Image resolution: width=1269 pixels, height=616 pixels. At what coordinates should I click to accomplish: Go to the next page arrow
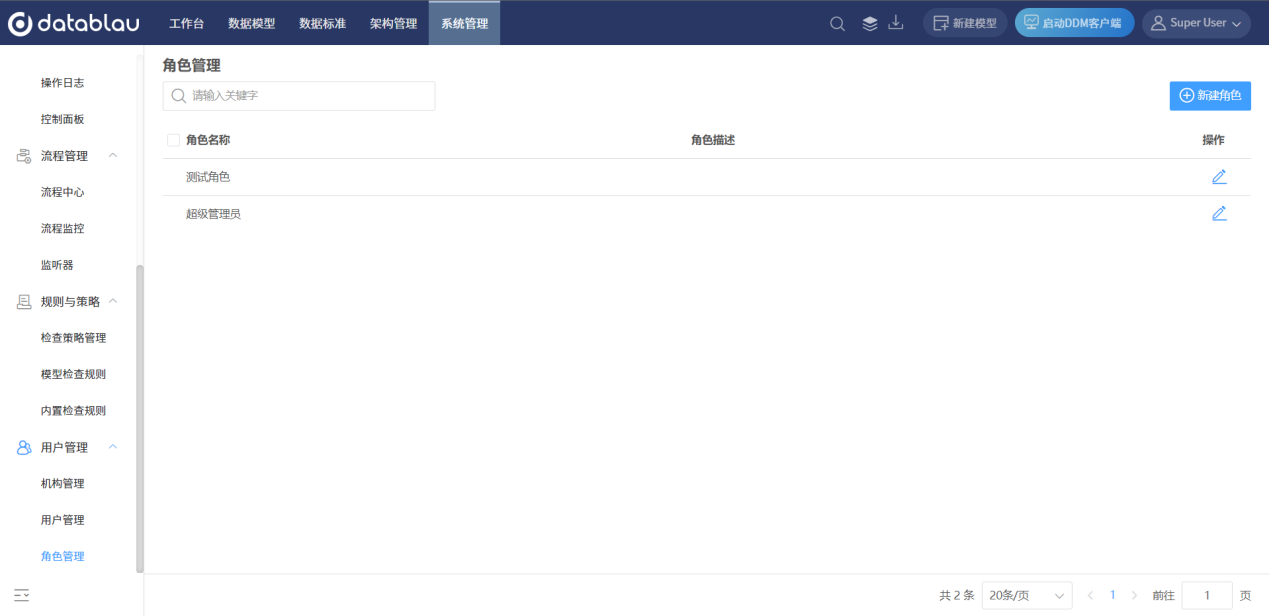1134,595
